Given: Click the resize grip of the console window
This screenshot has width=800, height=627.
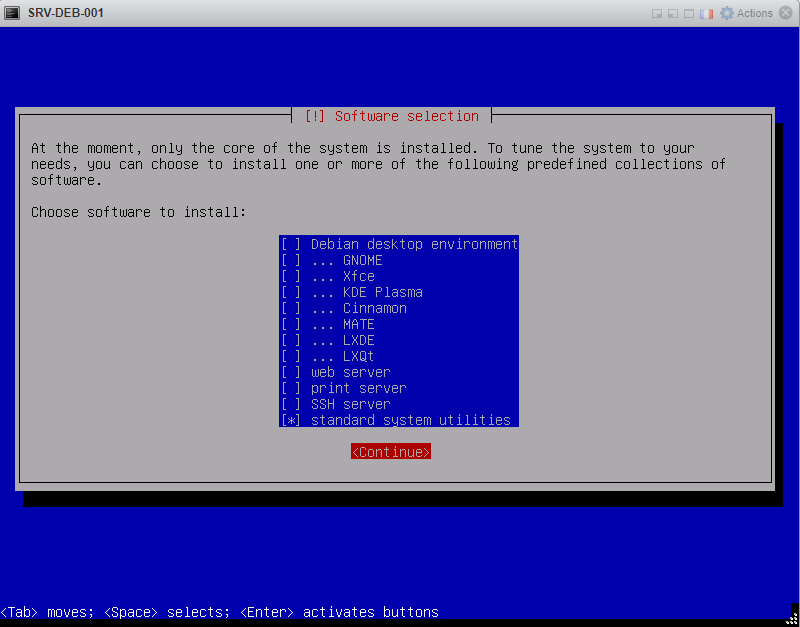Looking at the screenshot, I should (792, 620).
